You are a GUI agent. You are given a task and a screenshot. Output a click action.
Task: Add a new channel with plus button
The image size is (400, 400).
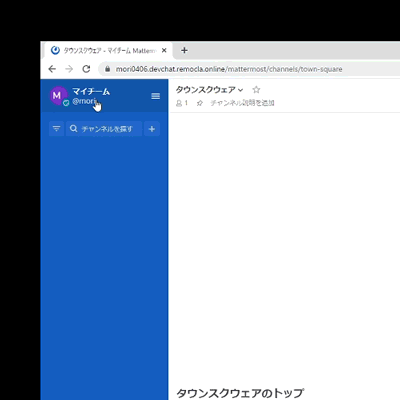152,129
